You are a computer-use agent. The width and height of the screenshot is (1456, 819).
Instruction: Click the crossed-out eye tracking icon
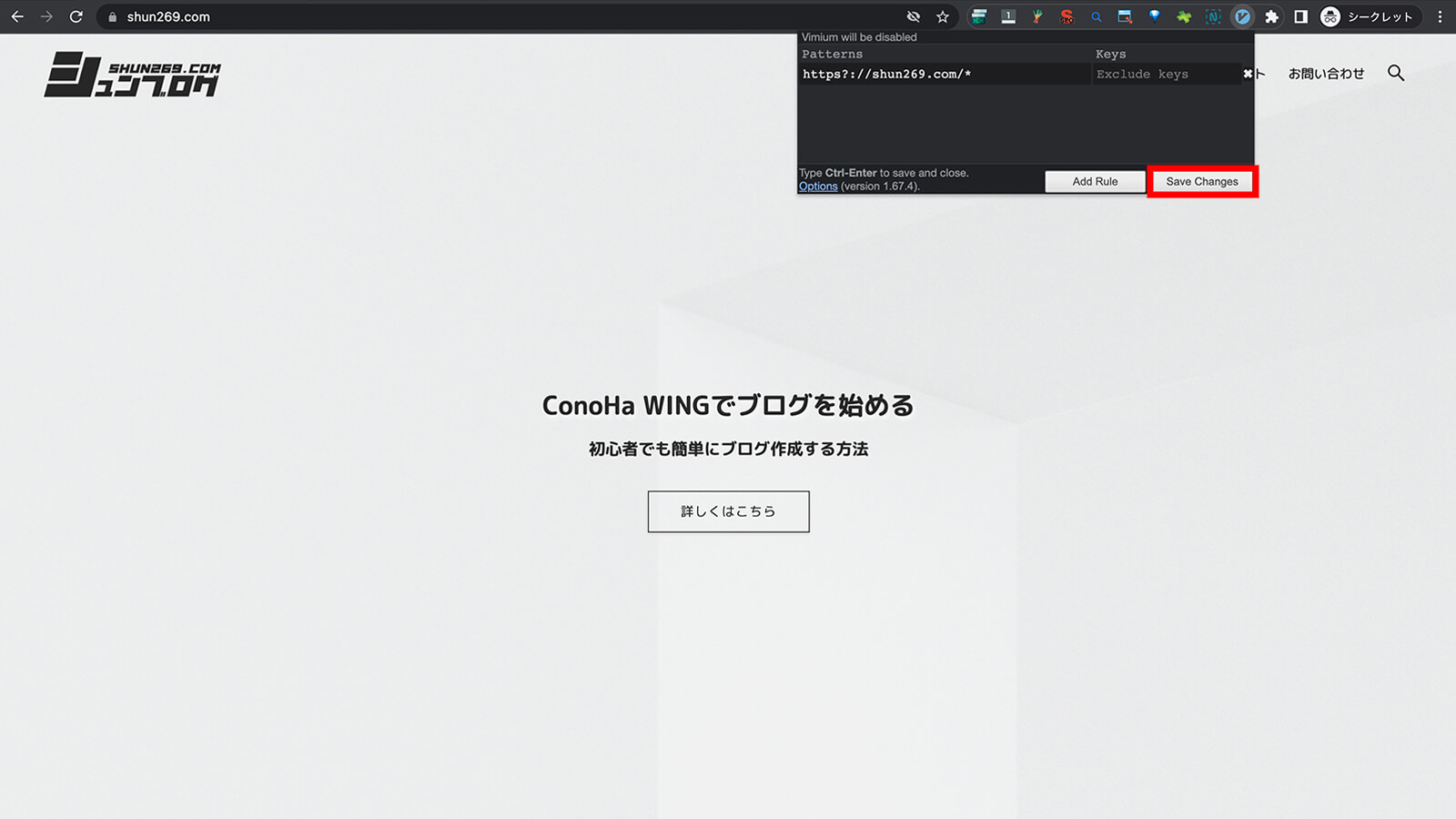click(x=914, y=16)
